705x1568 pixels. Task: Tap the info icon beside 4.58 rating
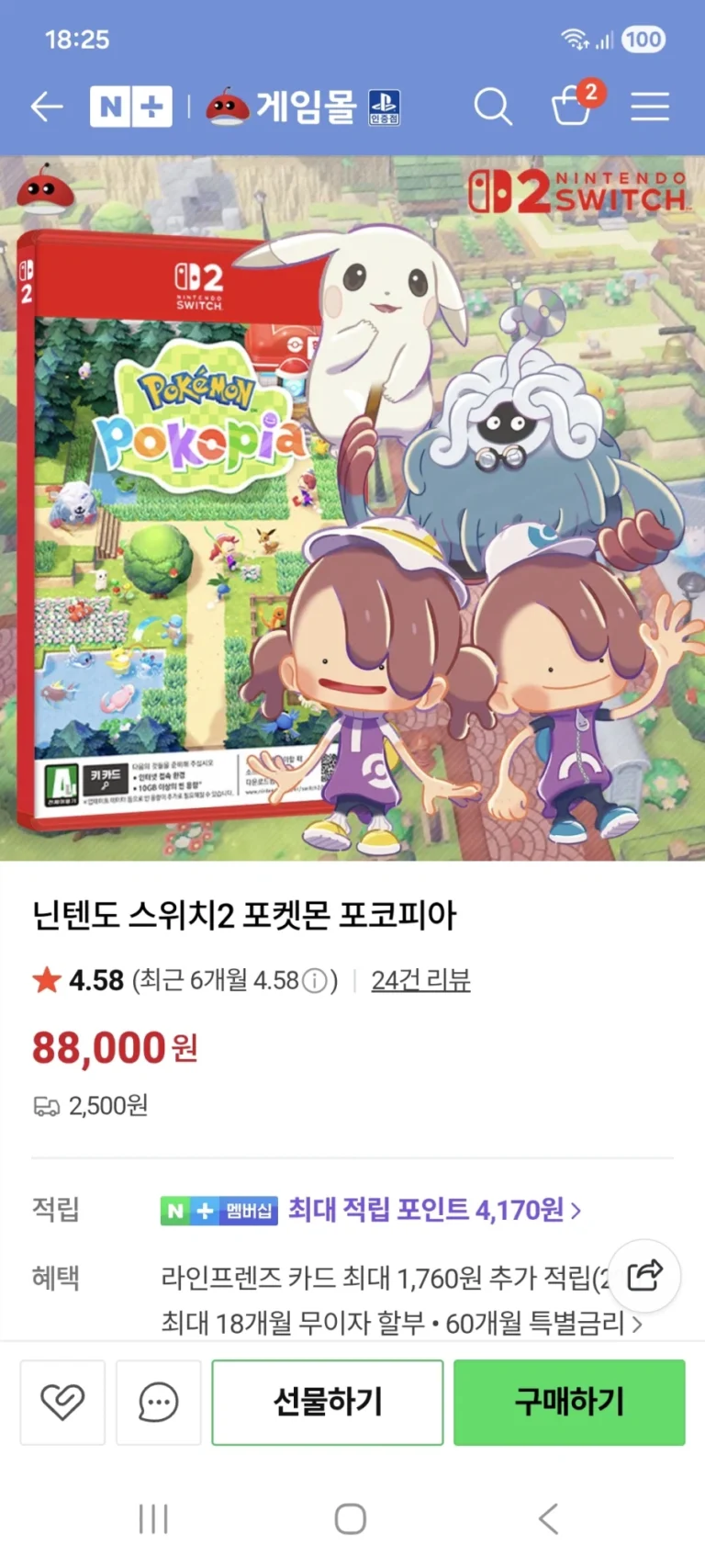(315, 981)
